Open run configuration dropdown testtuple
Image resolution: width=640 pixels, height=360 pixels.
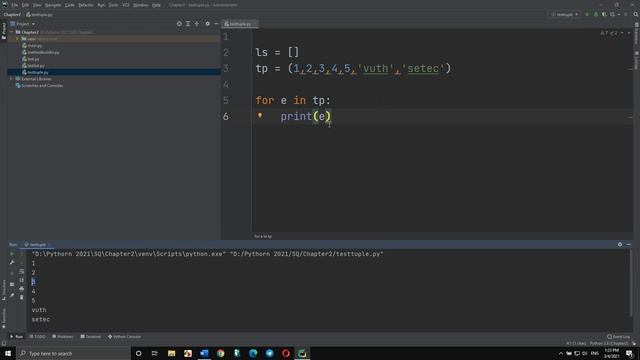[x=565, y=15]
